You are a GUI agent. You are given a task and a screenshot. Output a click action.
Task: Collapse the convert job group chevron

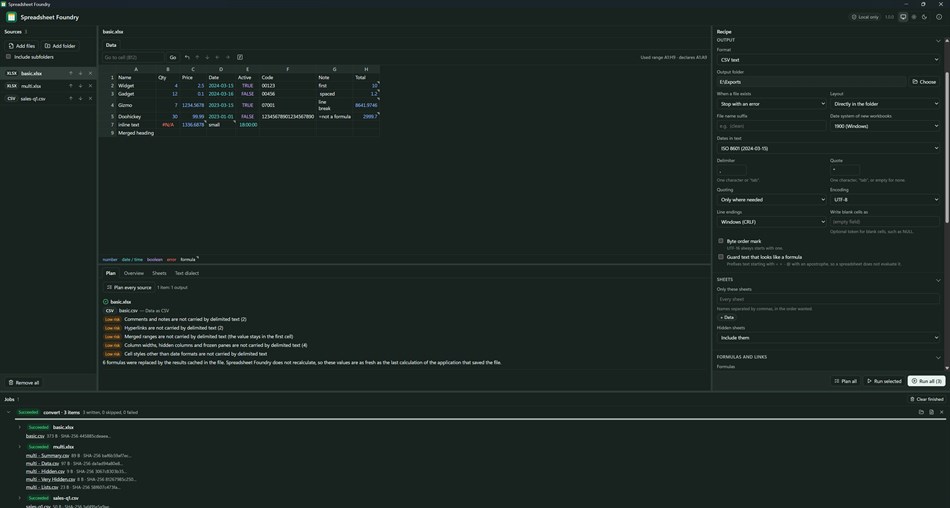click(8, 412)
